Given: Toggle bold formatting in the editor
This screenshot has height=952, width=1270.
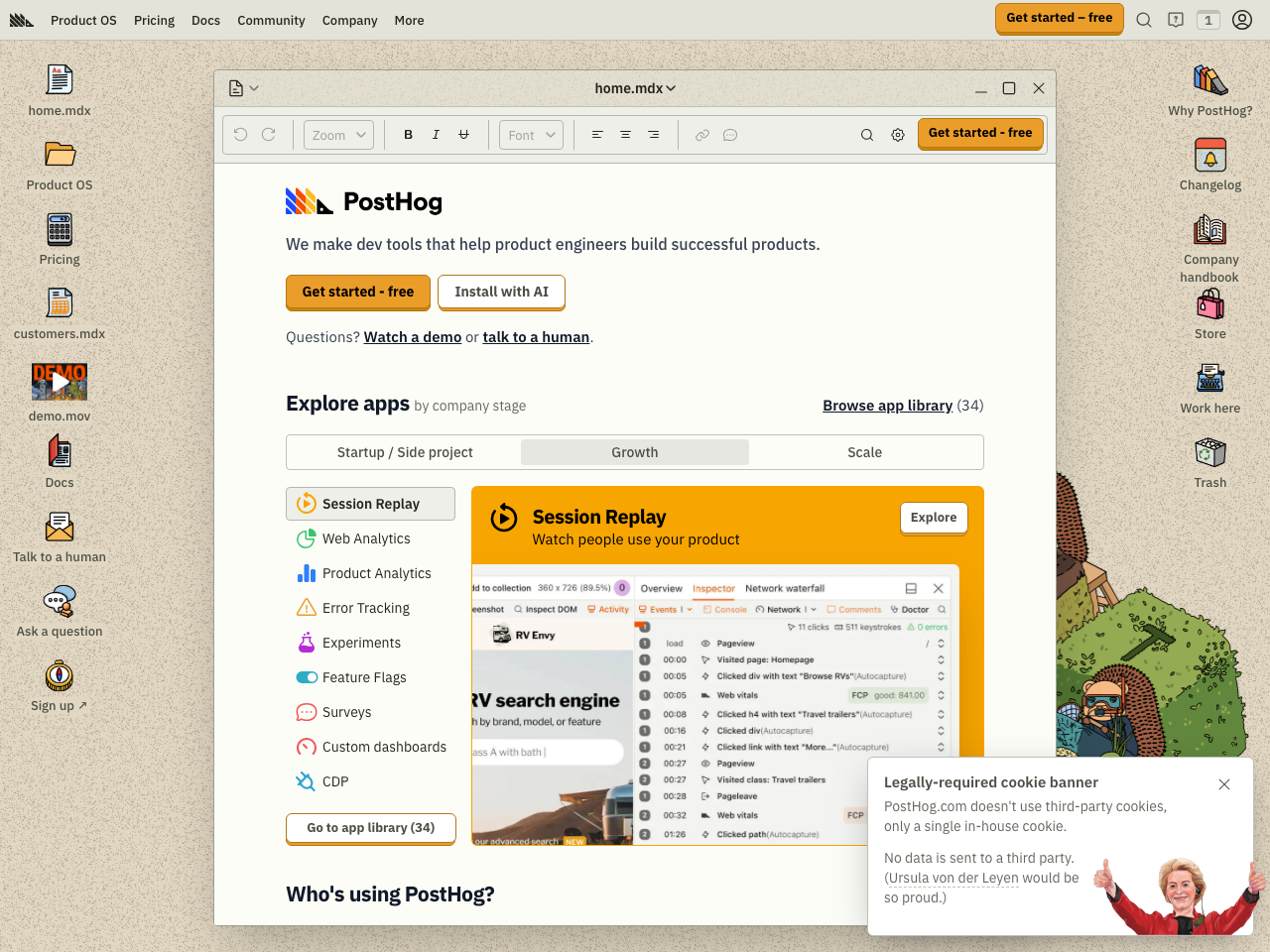Looking at the screenshot, I should click(408, 134).
